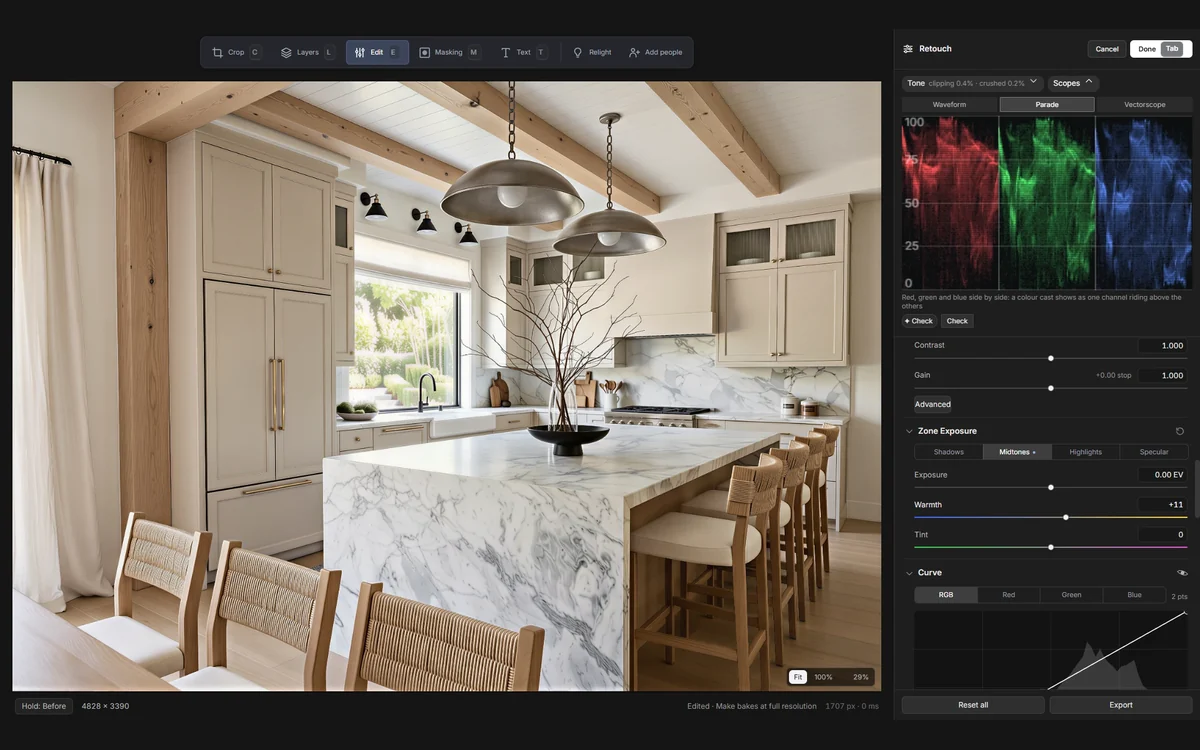Click the image dimensions 4828 × 3390
This screenshot has height=750, width=1200.
pyautogui.click(x=105, y=706)
